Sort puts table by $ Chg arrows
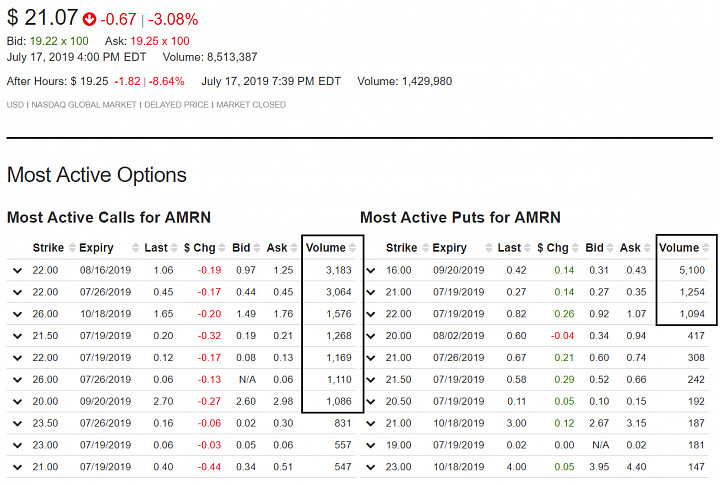The height and width of the screenshot is (485, 720). 575,248
